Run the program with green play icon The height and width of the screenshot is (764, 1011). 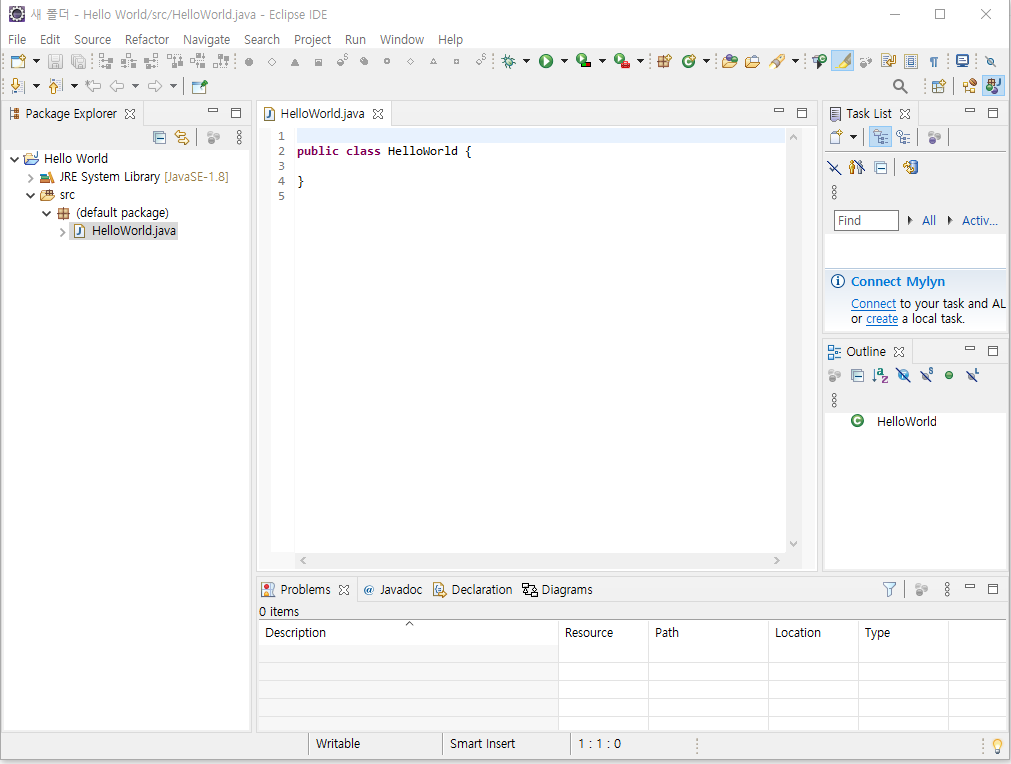click(x=546, y=61)
